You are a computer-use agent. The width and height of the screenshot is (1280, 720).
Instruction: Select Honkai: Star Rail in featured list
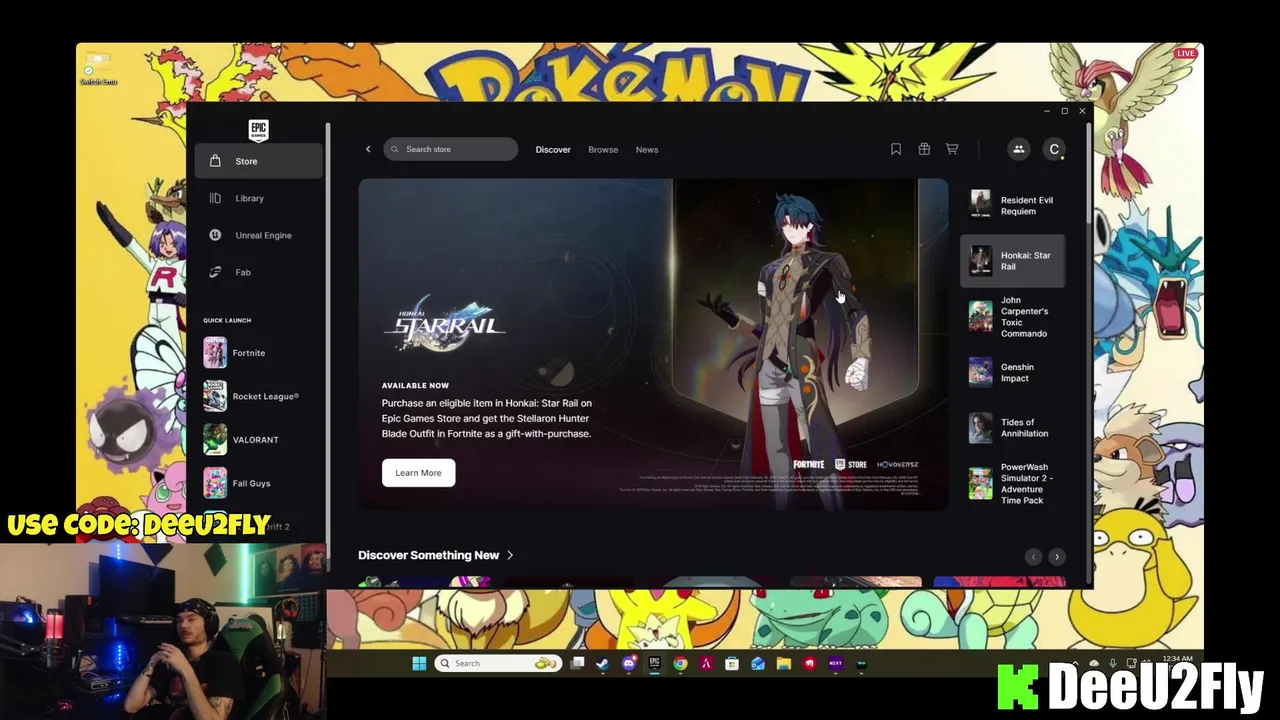click(1012, 261)
